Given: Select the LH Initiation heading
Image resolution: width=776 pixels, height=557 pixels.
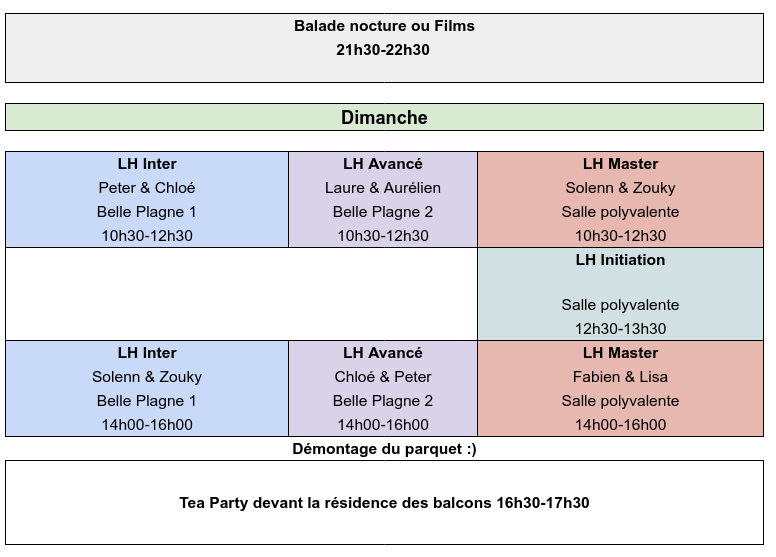Looking at the screenshot, I should click(620, 260).
